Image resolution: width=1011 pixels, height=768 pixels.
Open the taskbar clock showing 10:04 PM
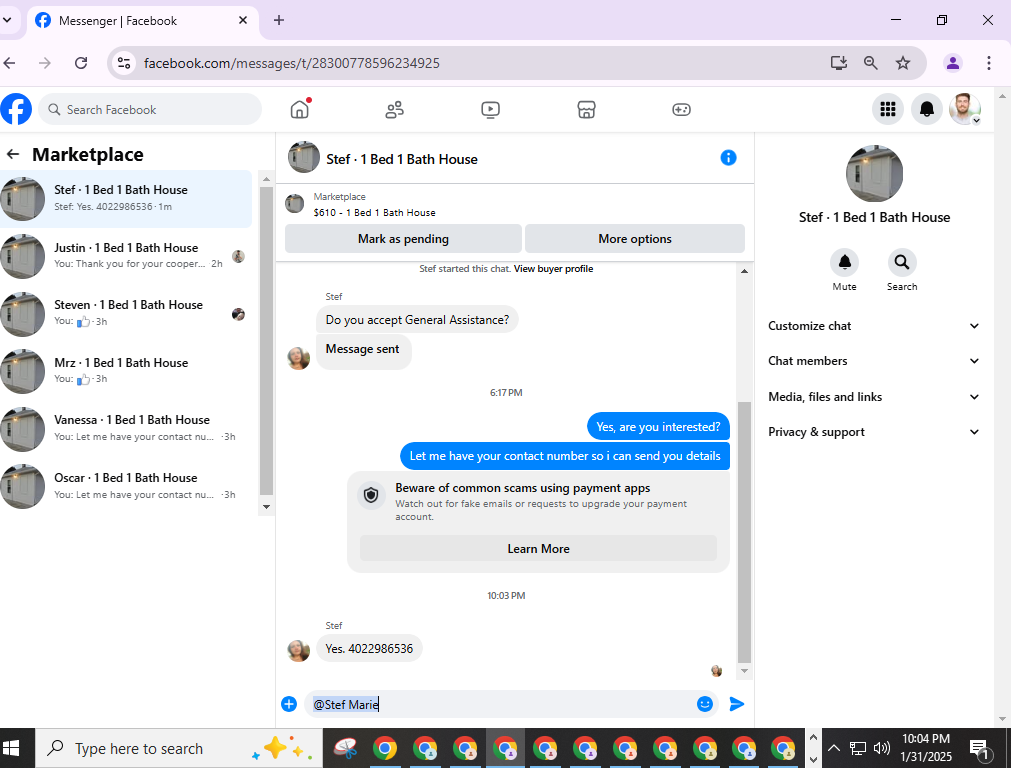[926, 748]
